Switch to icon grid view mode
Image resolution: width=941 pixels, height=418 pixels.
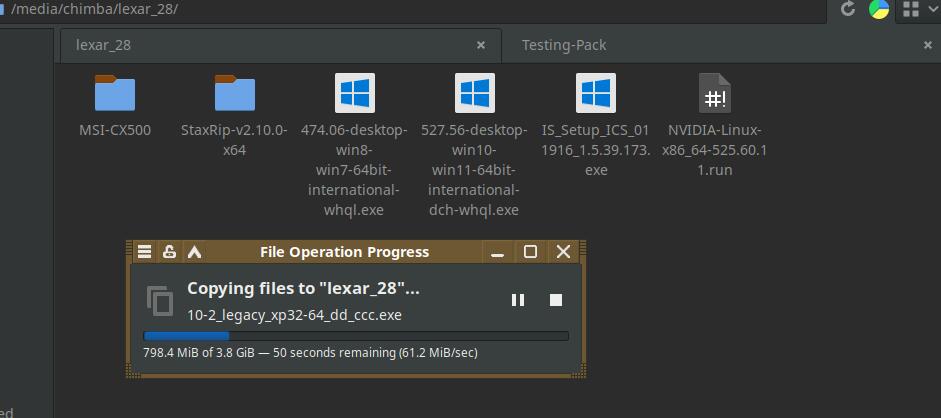click(910, 9)
